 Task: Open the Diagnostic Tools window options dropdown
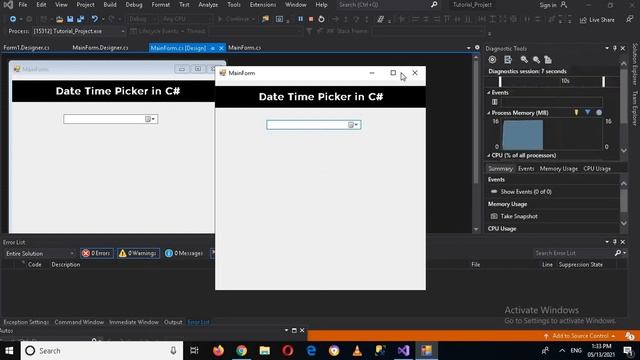tap(607, 49)
